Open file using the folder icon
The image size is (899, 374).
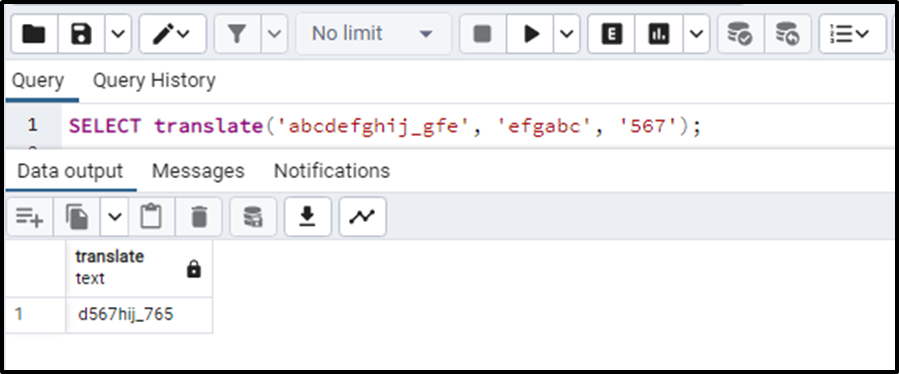[x=34, y=34]
